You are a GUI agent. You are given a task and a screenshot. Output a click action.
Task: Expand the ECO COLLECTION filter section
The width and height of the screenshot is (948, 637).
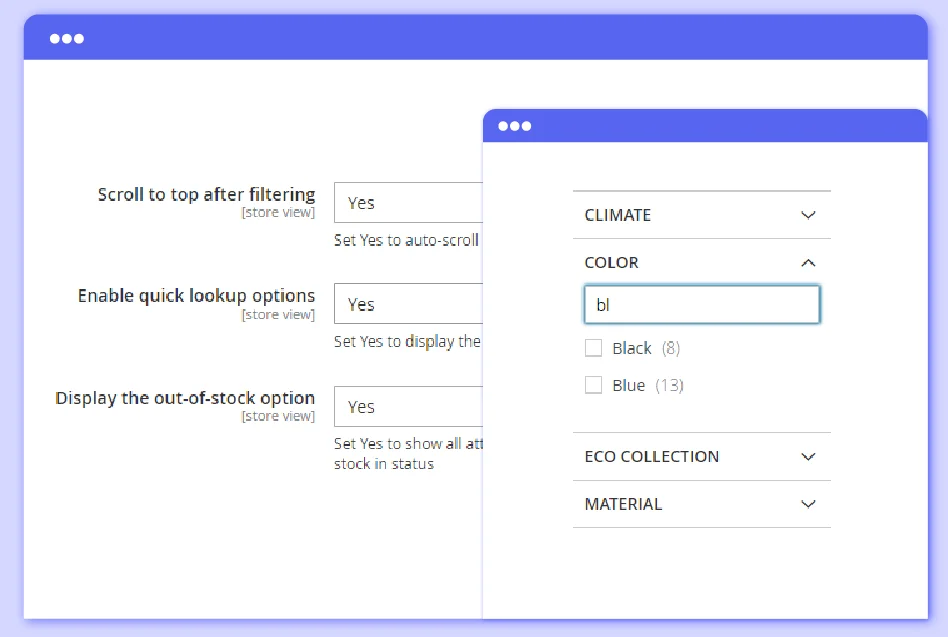pyautogui.click(x=808, y=456)
